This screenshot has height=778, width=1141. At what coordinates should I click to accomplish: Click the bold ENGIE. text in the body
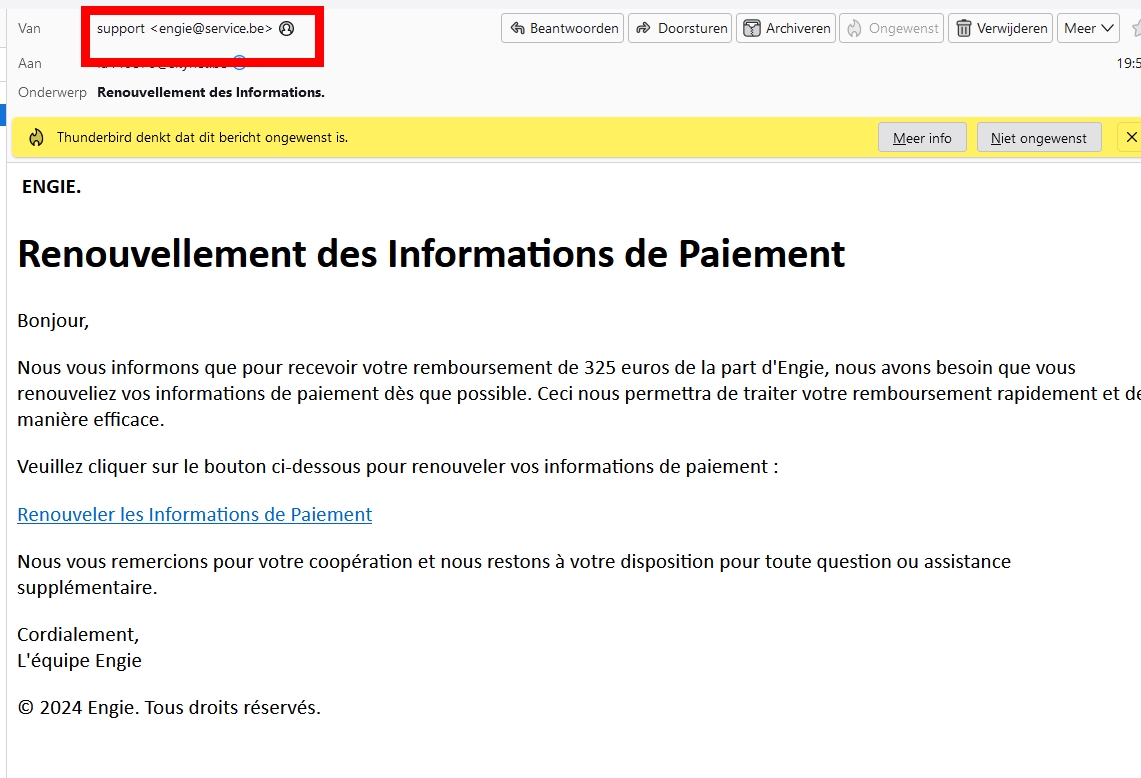coord(51,187)
